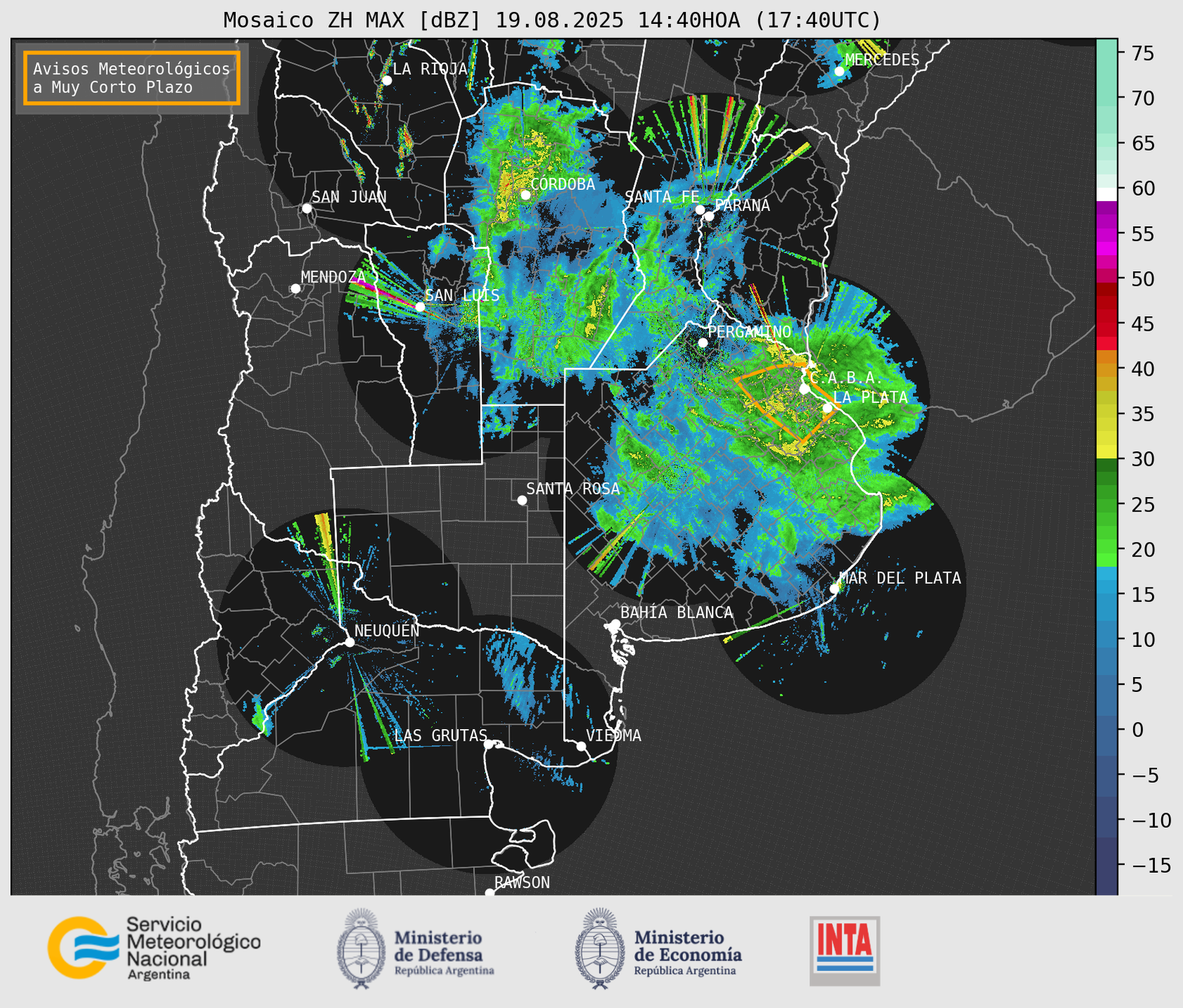The height and width of the screenshot is (1008, 1183).
Task: Click the 'SANTA ROSA' map label
Action: [574, 489]
